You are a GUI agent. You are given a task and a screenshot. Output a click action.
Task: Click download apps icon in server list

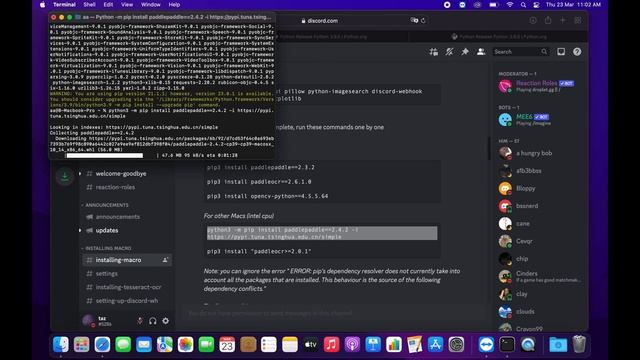click(x=64, y=176)
